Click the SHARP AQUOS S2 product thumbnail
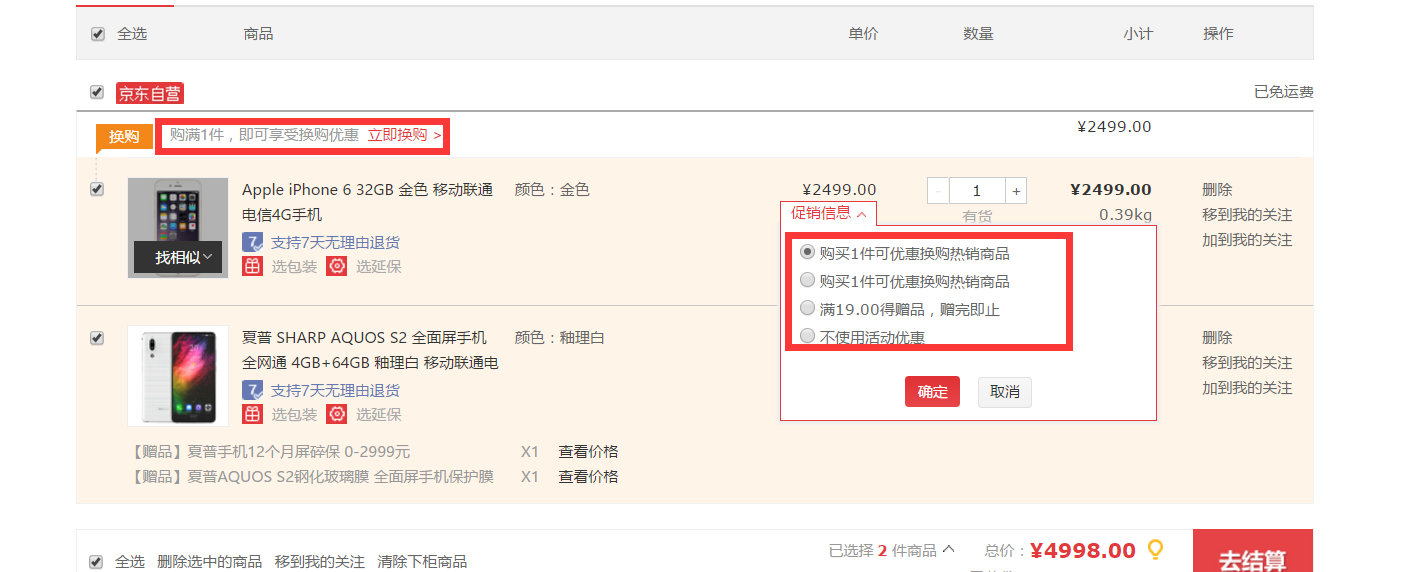 178,376
